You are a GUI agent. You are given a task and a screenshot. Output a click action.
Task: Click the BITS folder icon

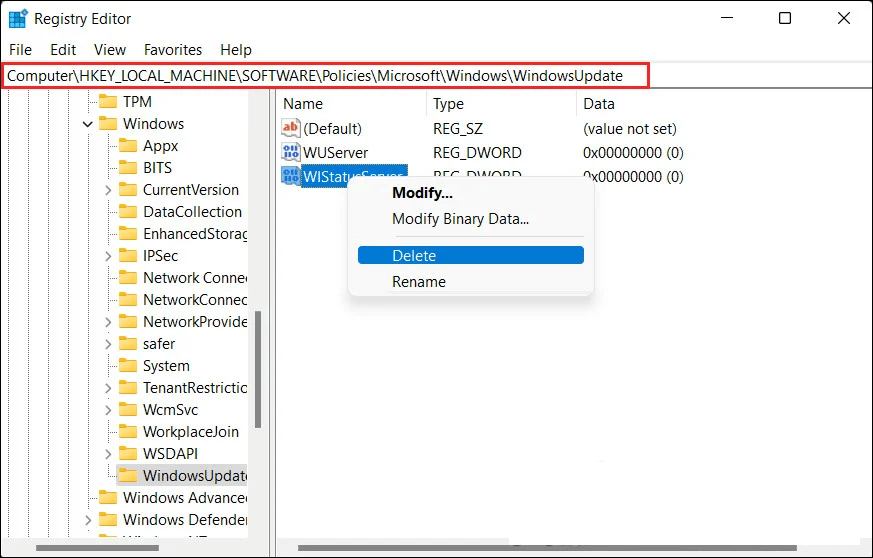point(128,168)
